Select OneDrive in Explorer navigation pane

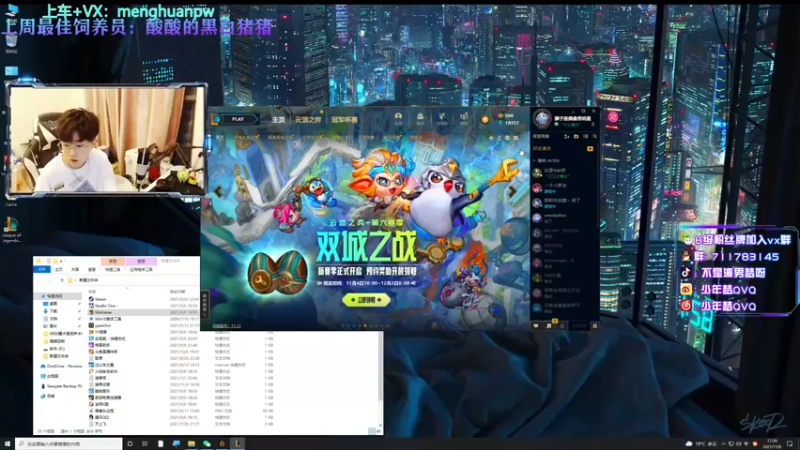point(63,366)
